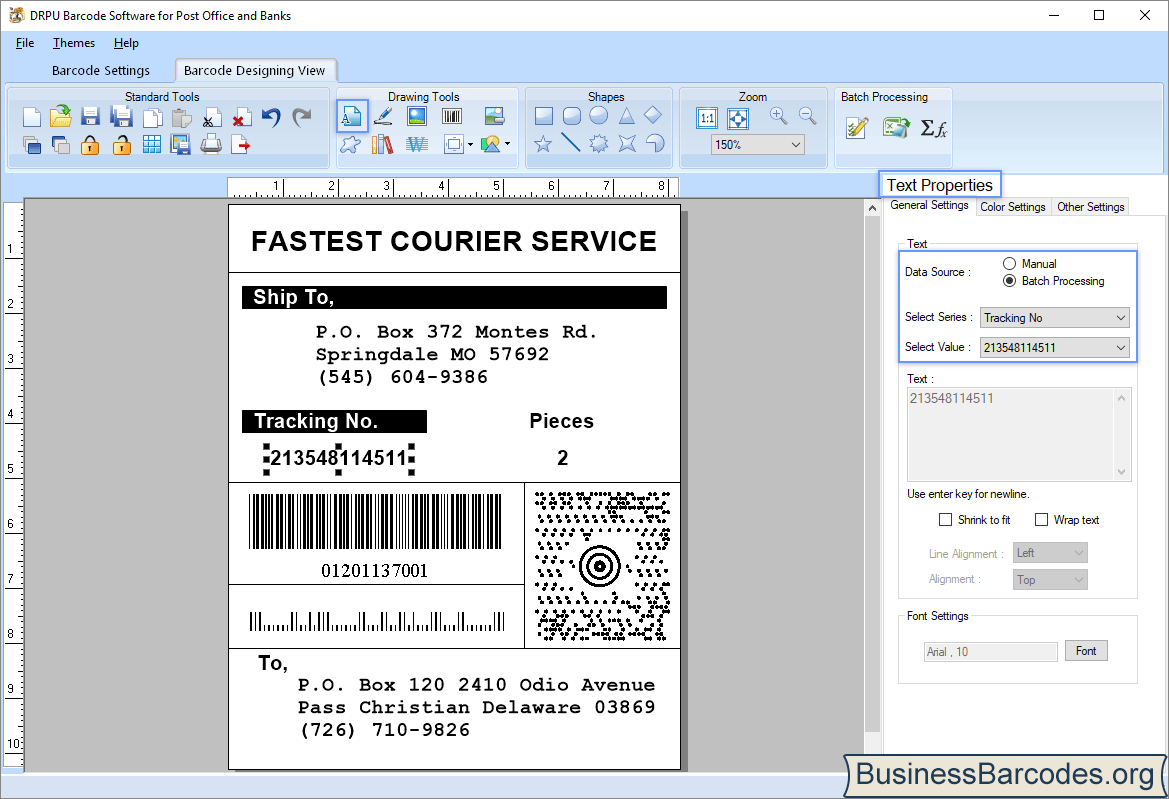The height and width of the screenshot is (799, 1169).
Task: Open the General Settings tab
Action: 930,206
